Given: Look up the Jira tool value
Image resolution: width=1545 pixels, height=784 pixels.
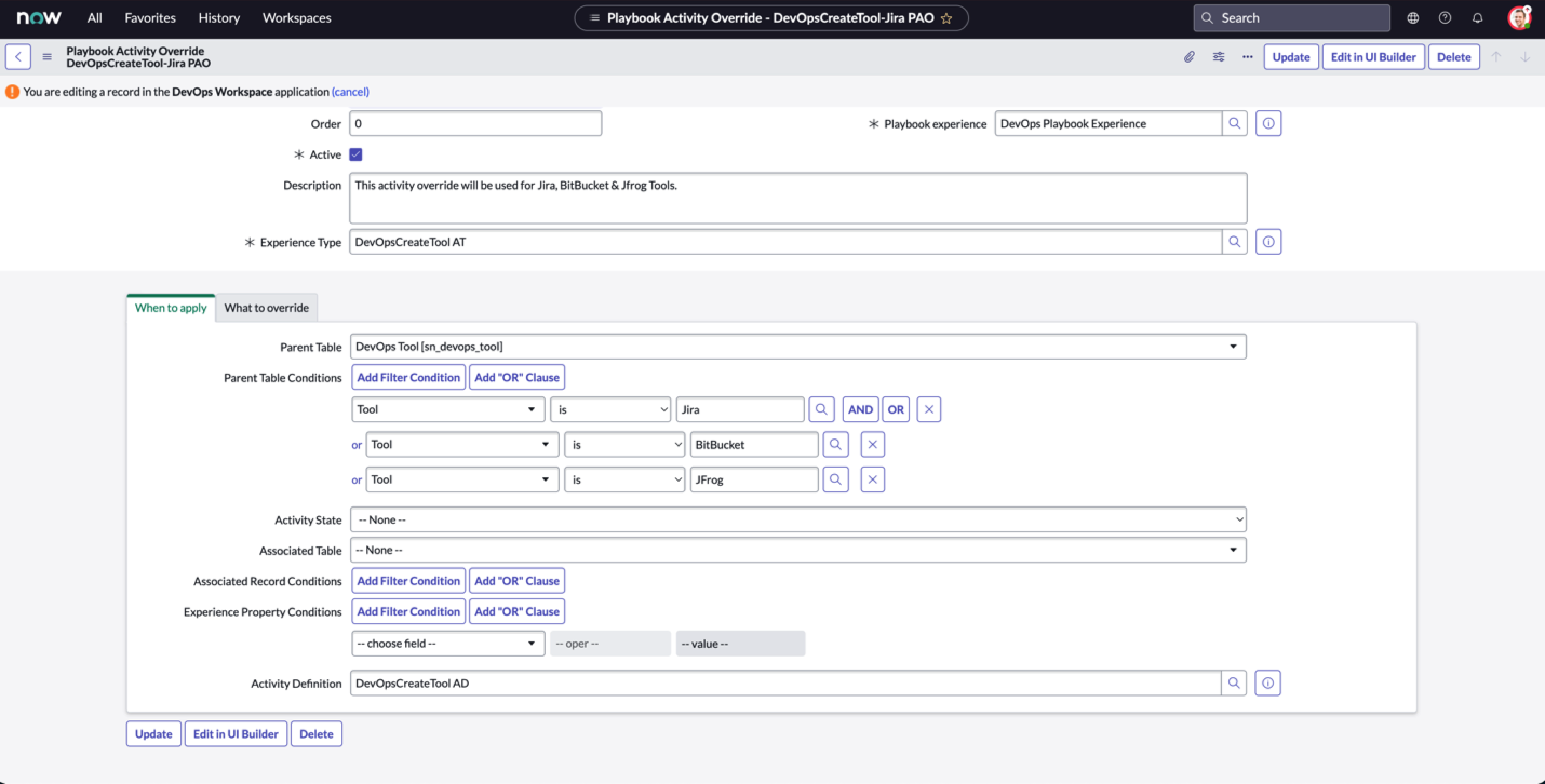Looking at the screenshot, I should tap(821, 409).
